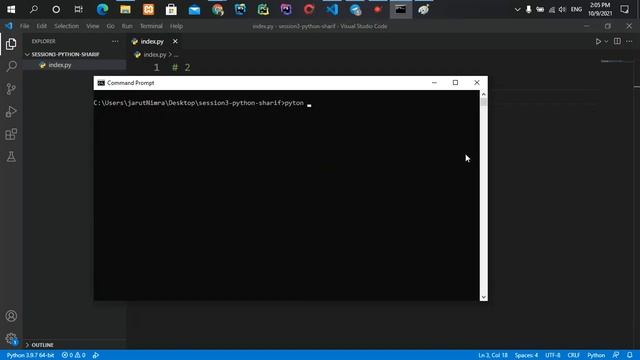Change file encoding UTF-8
This screenshot has width=640, height=360.
click(553, 355)
